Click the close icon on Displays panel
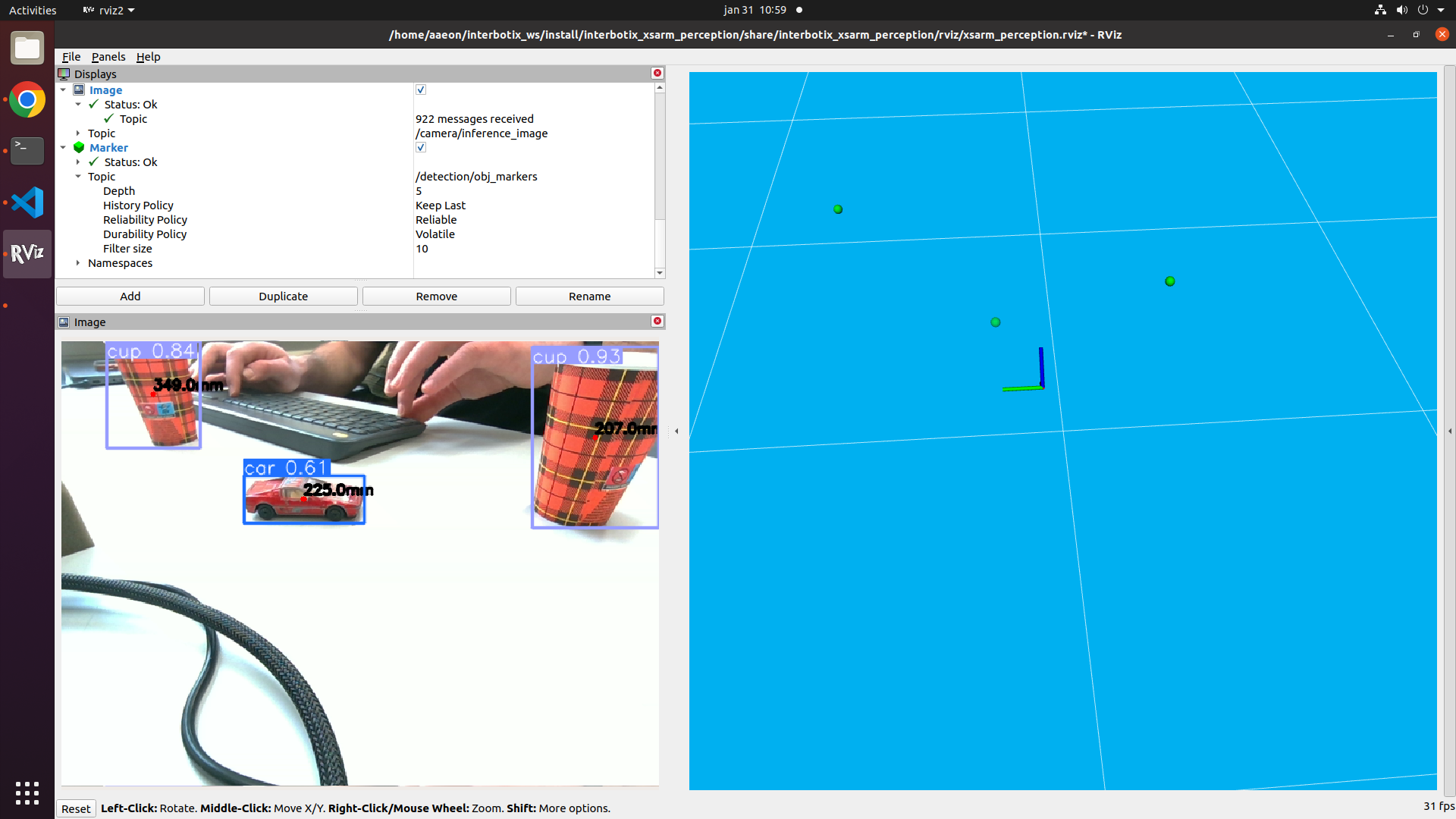 [657, 73]
